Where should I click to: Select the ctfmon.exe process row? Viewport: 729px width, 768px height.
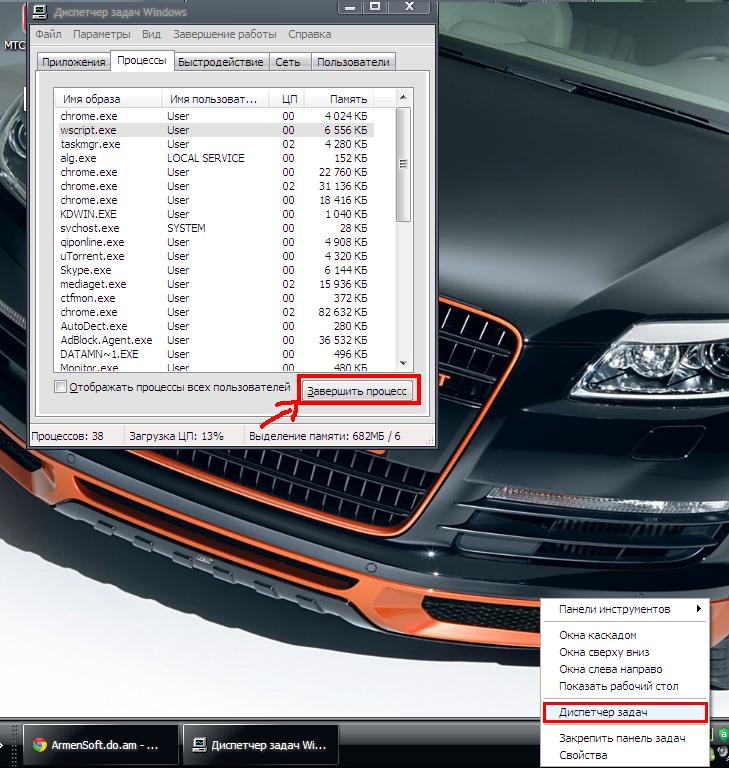pyautogui.click(x=215, y=298)
